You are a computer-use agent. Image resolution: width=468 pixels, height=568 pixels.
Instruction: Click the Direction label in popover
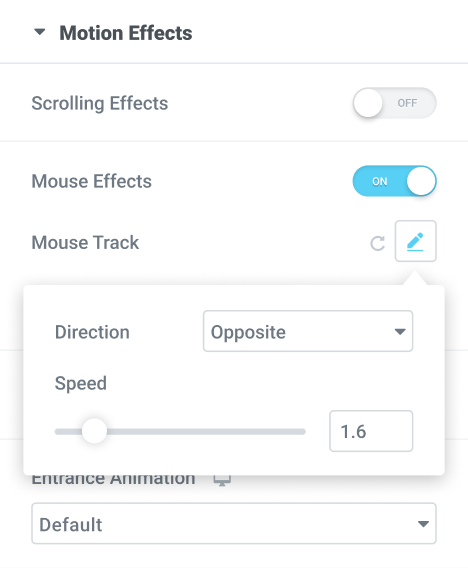(x=92, y=332)
